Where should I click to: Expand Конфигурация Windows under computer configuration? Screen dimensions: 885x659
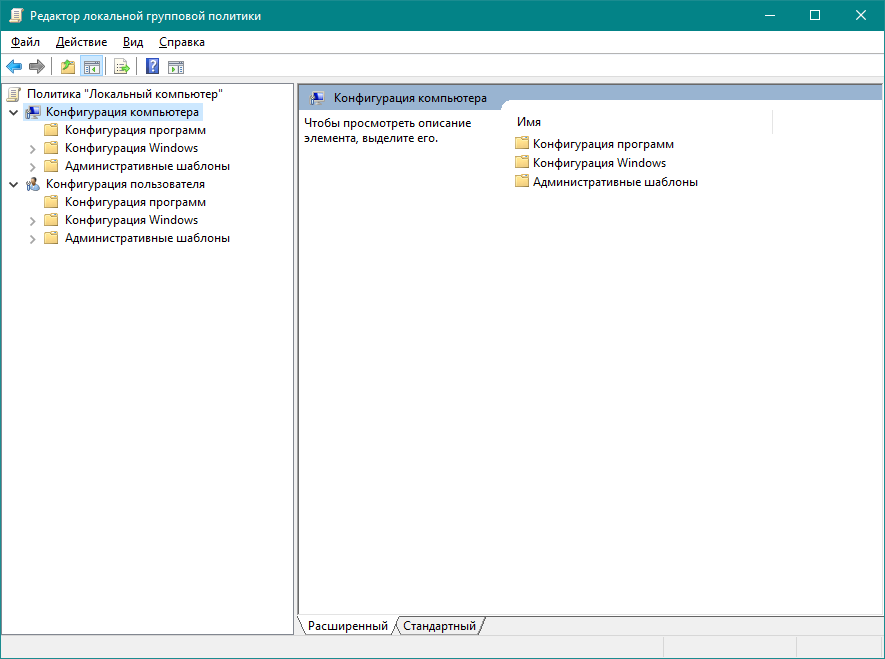[x=32, y=149]
